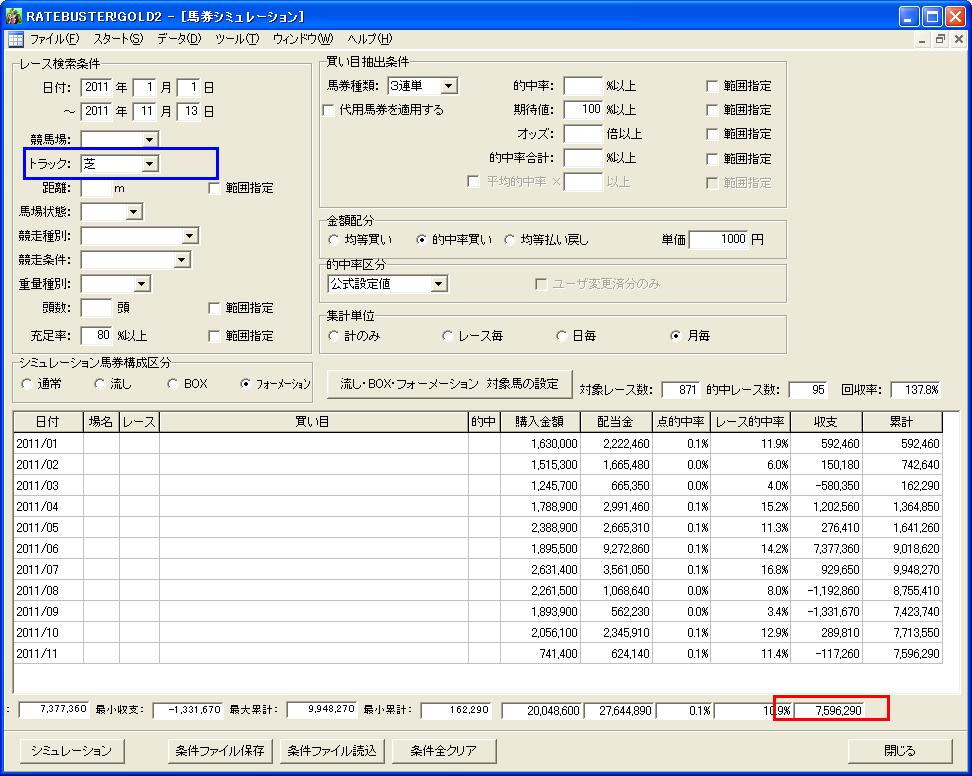
Task: Open the ヘルプ(H) menu
Action: click(369, 39)
